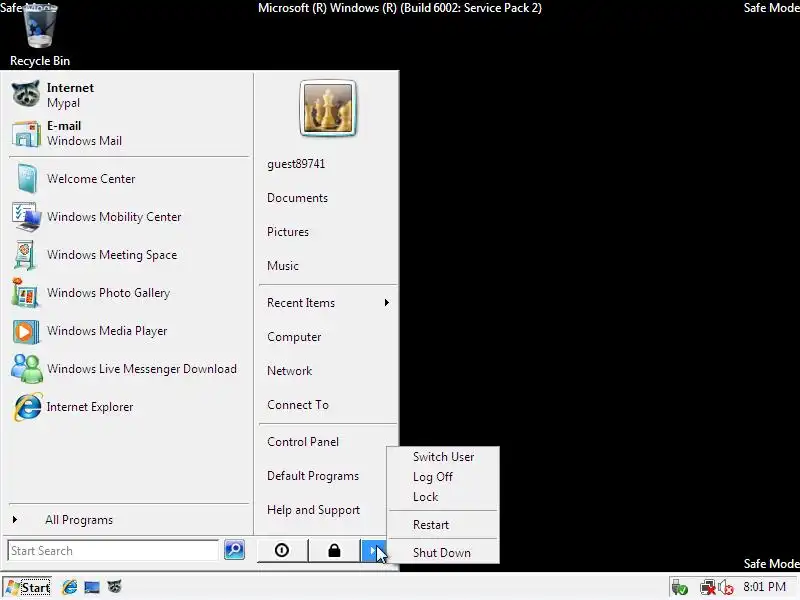Open Control Panel from the start menu
Screen dimensions: 800x600
click(303, 442)
